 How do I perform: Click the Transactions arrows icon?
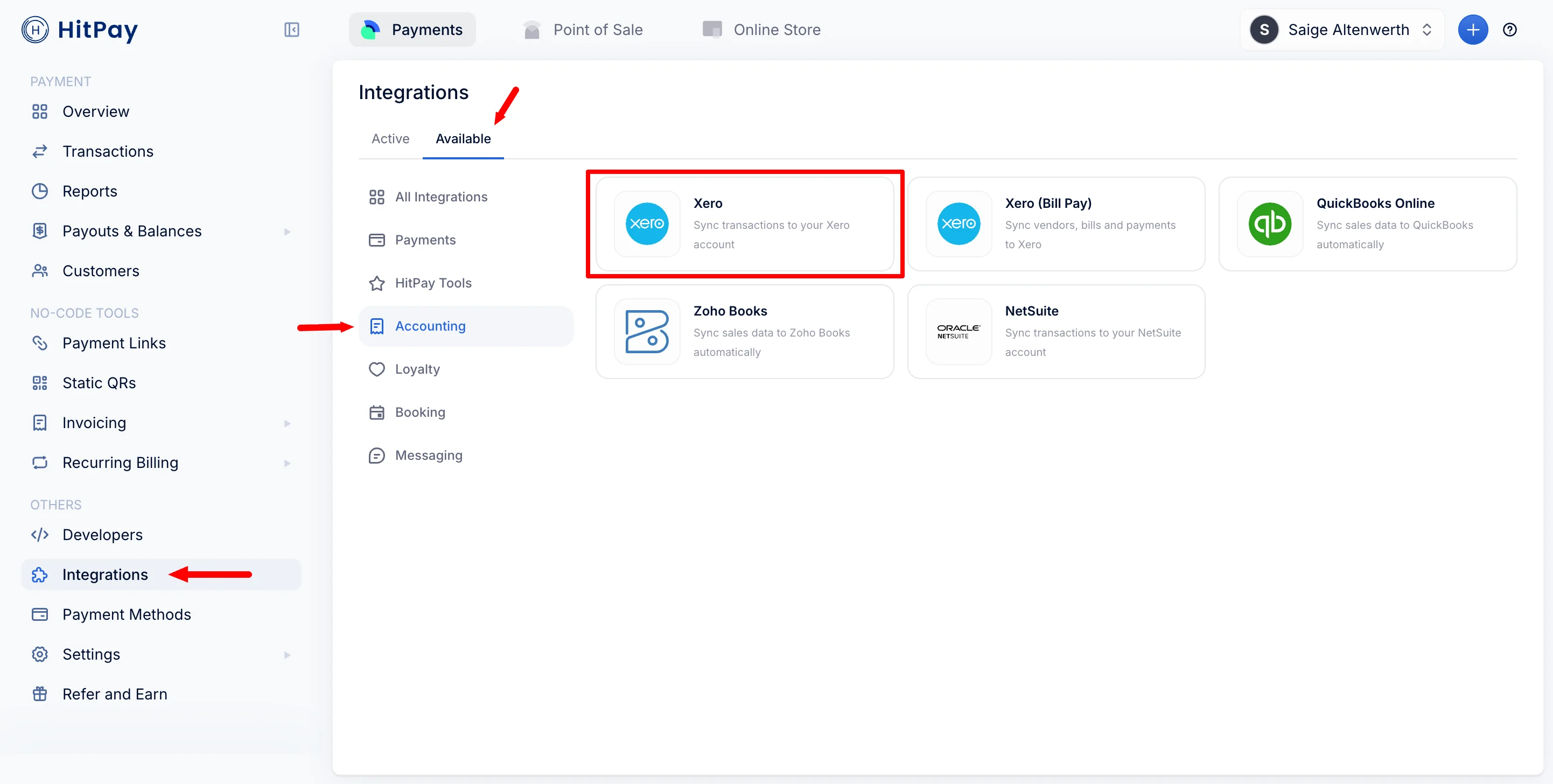[40, 151]
